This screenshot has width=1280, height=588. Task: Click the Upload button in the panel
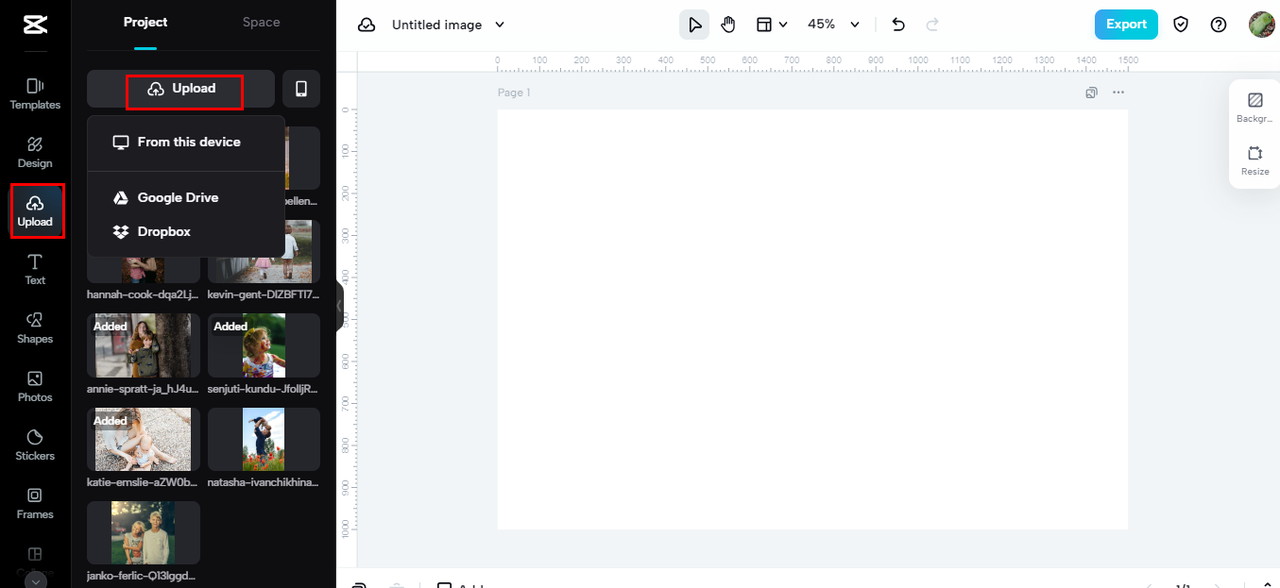(x=181, y=89)
